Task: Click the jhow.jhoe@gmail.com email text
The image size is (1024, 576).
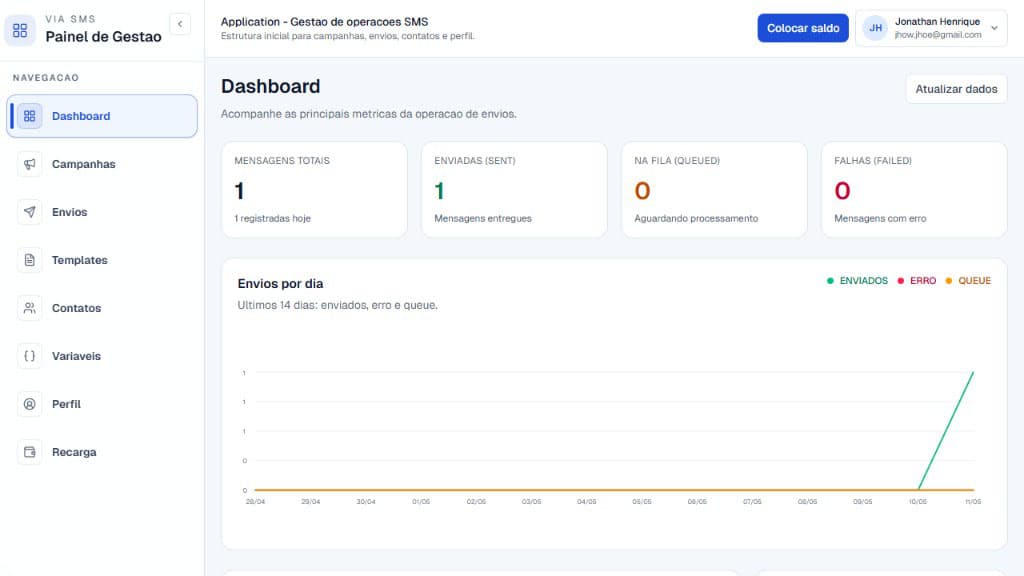Action: 938,35
